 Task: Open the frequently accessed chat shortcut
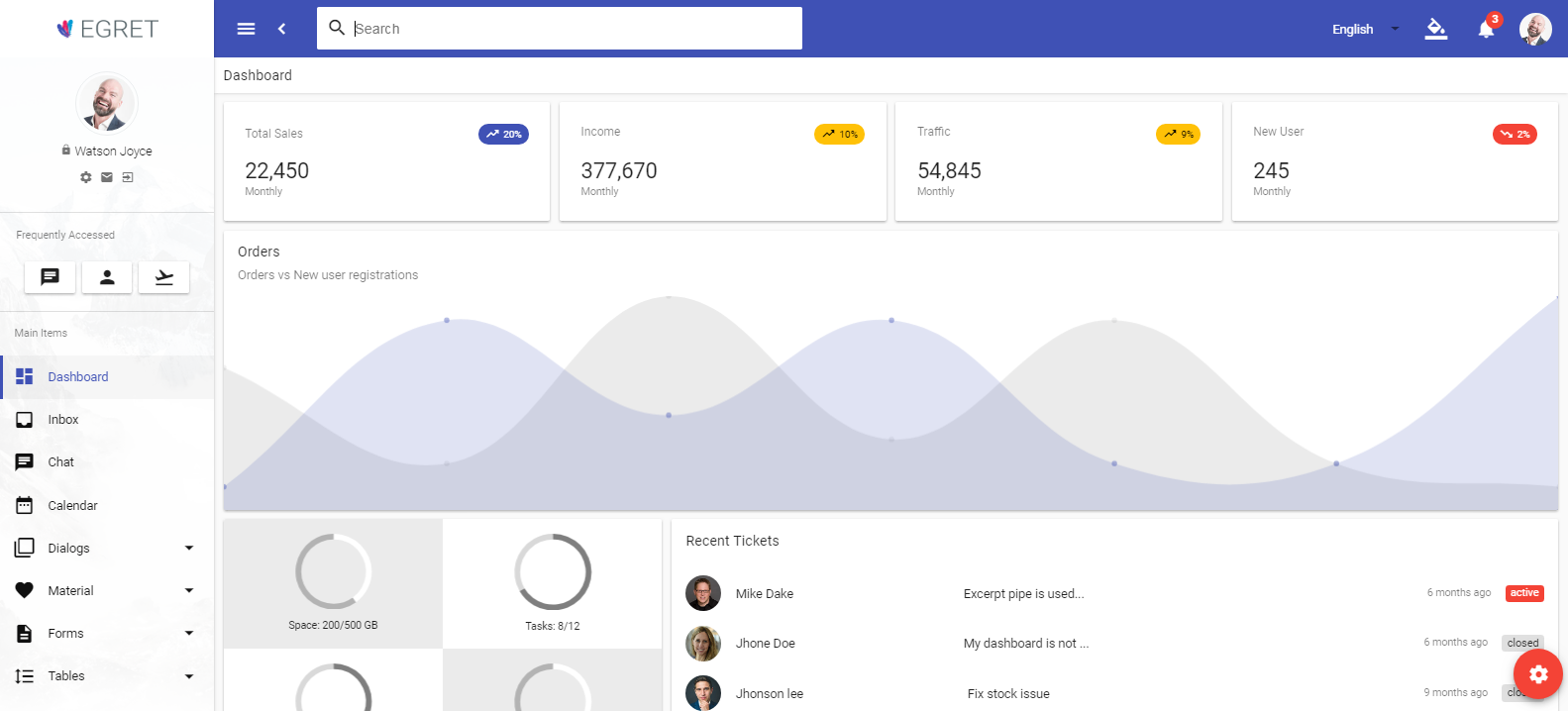50,277
